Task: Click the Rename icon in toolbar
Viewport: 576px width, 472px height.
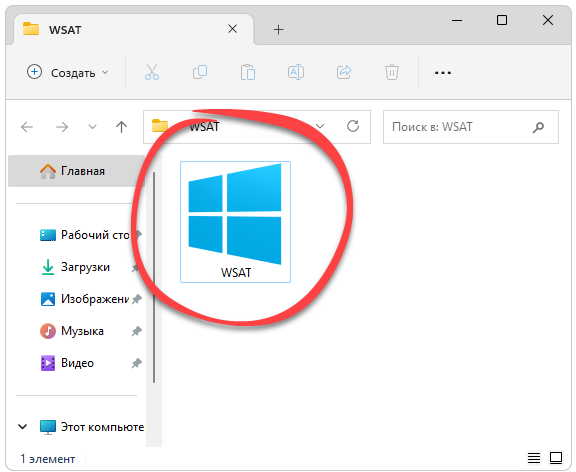Action: (x=296, y=72)
